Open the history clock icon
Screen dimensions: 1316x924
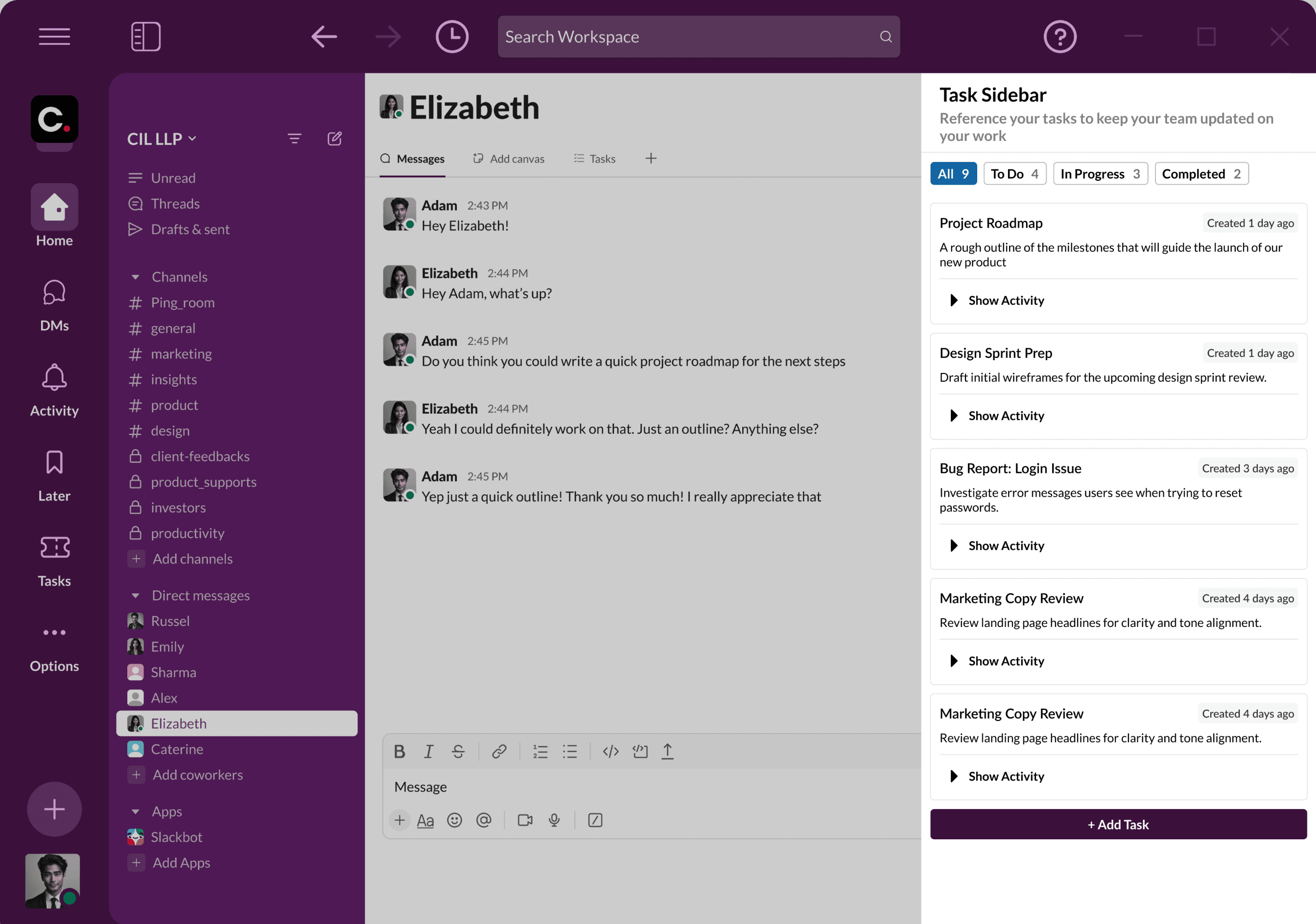(x=452, y=37)
